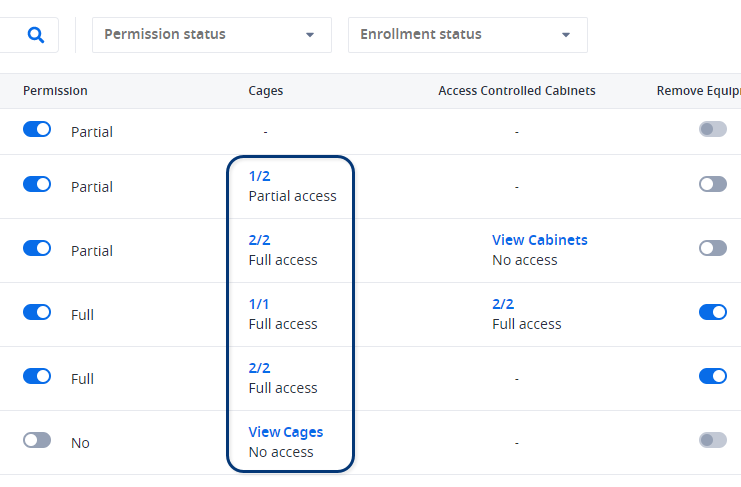Screen dimensions: 741x487
Task: Click the blue search magnifier icon
Action: coord(36,35)
